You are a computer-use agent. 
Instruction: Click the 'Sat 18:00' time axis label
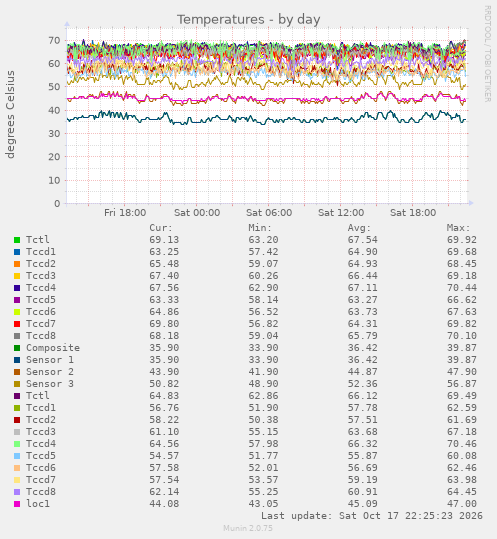(413, 213)
